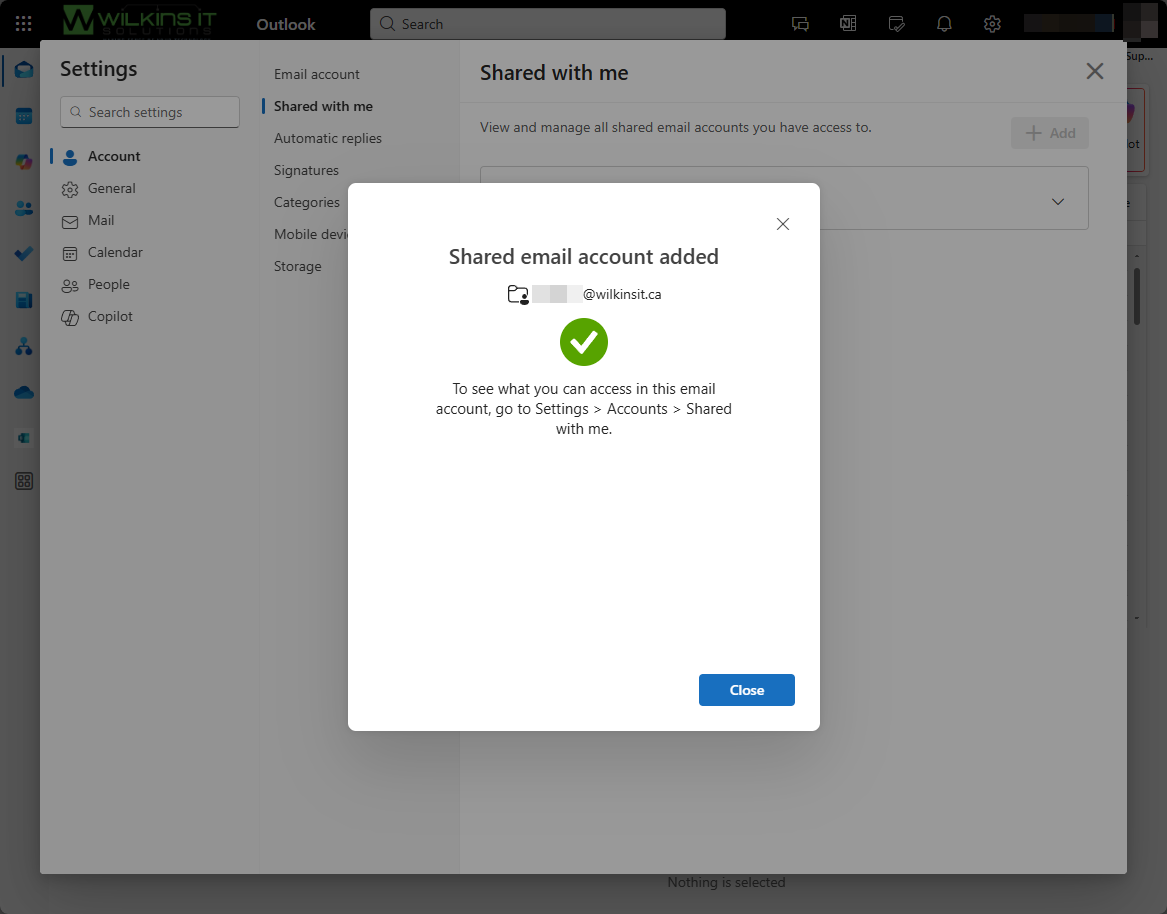The image size is (1167, 914).
Task: Open the My Day calendar-check icon
Action: pyautogui.click(x=896, y=24)
